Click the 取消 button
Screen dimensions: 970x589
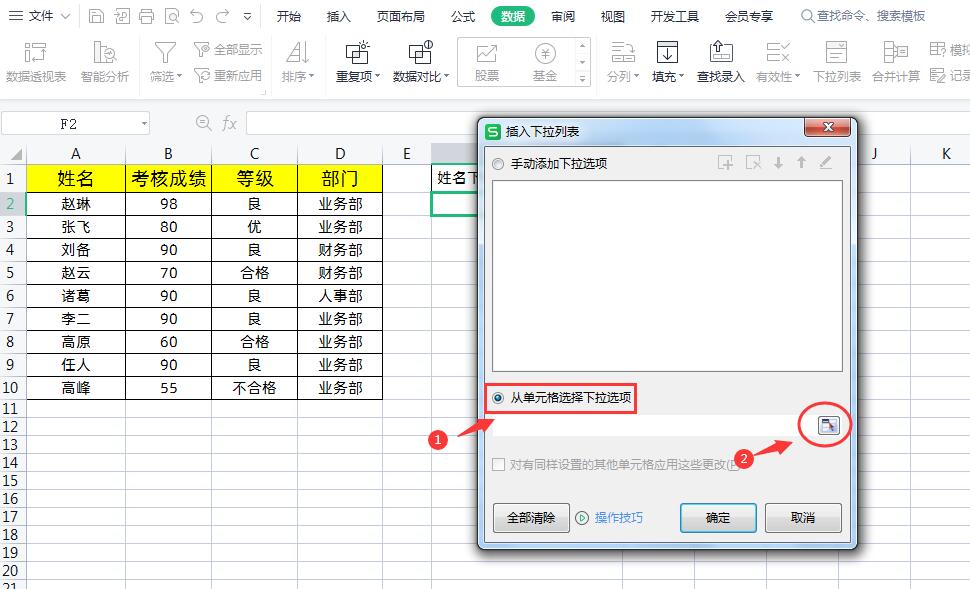(803, 518)
